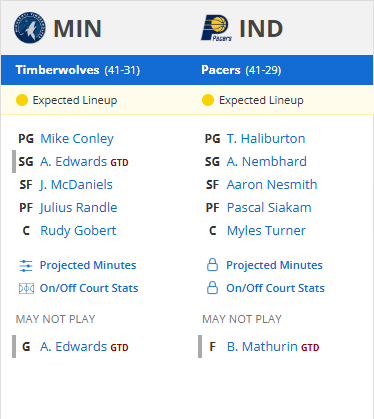Click Rudy Gobert at center position
Image resolution: width=374 pixels, height=419 pixels.
[78, 231]
